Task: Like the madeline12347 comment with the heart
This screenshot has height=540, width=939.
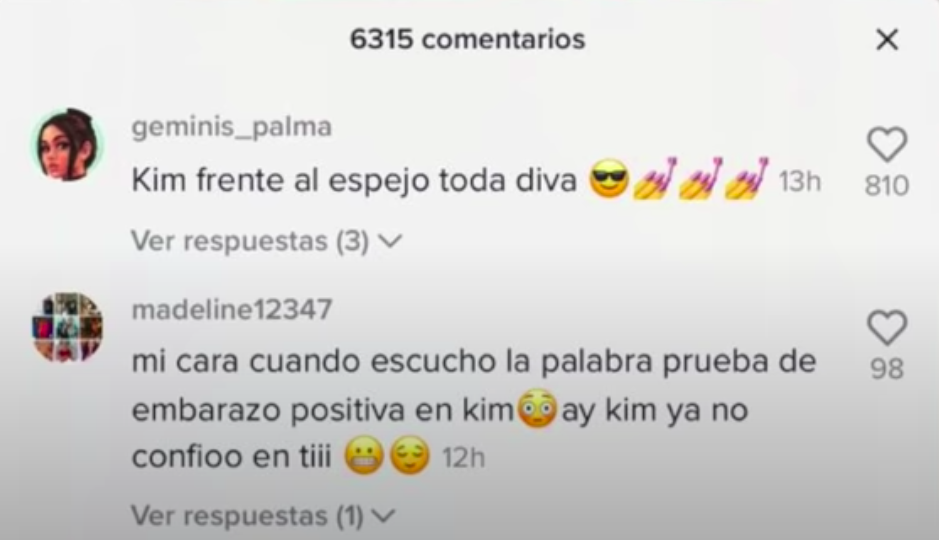Action: click(887, 327)
